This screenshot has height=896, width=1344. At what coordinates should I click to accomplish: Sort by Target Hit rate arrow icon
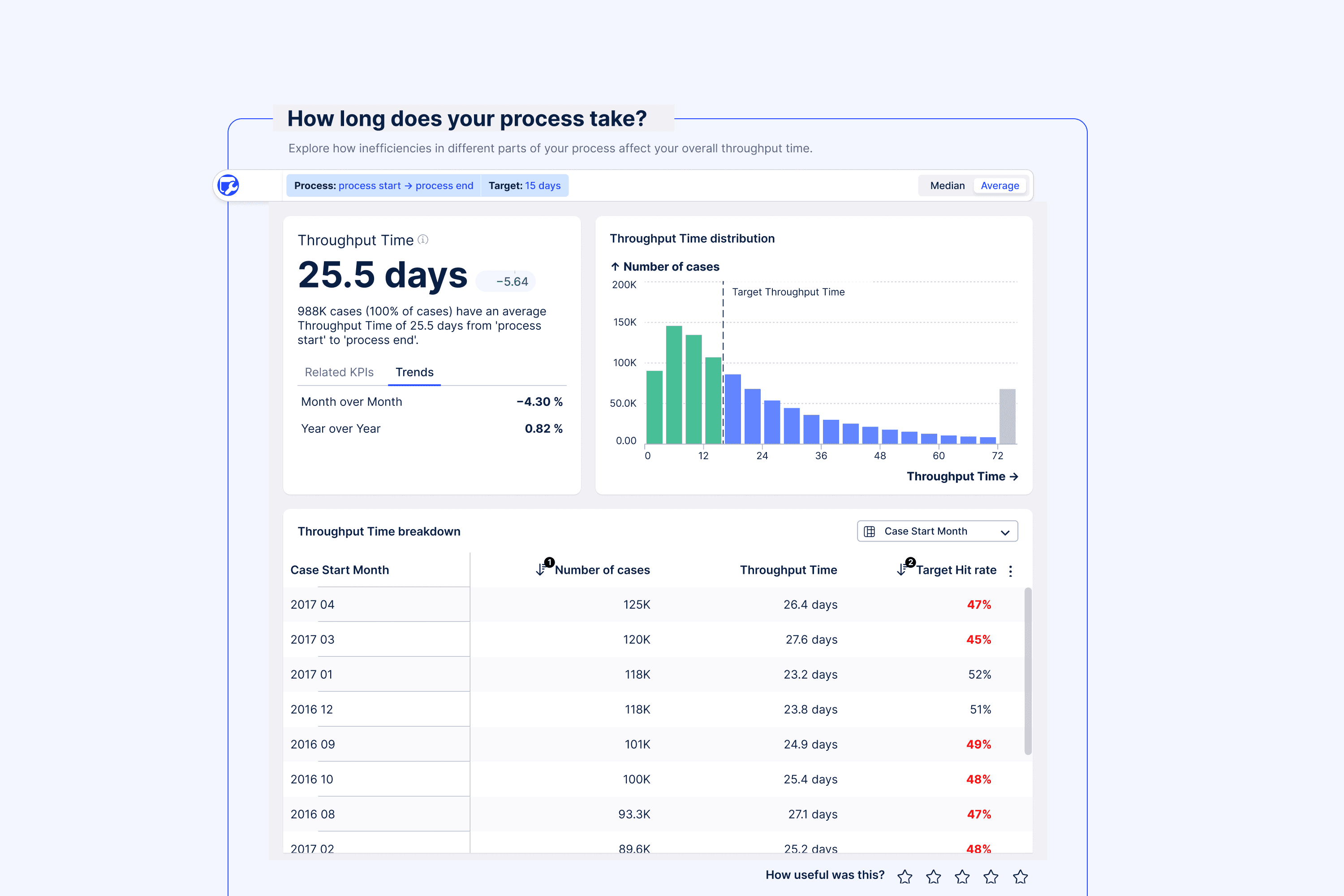point(902,569)
